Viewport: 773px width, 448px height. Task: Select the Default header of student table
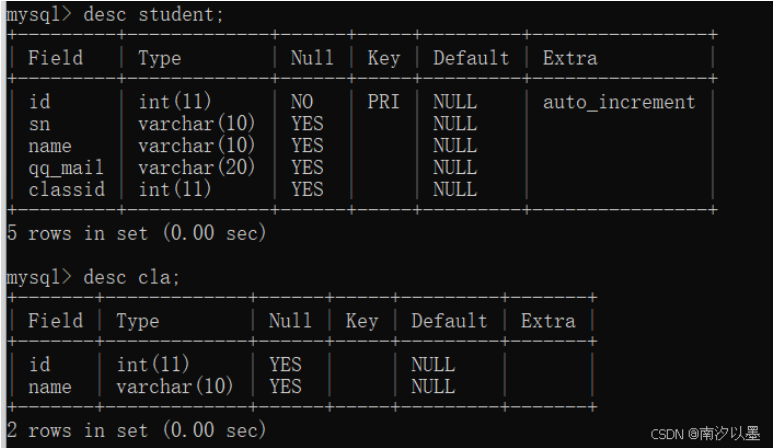[470, 58]
